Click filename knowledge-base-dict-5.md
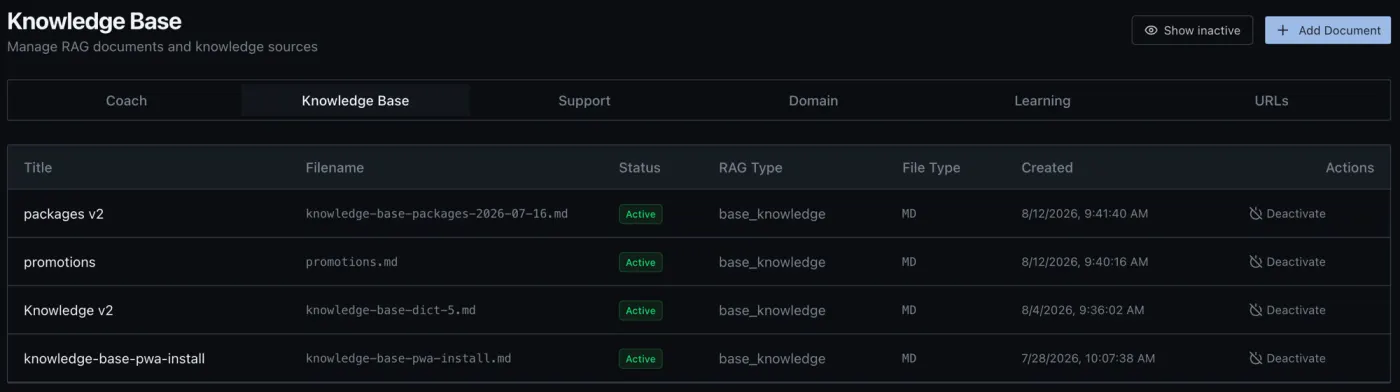The width and height of the screenshot is (1400, 392). pos(391,310)
